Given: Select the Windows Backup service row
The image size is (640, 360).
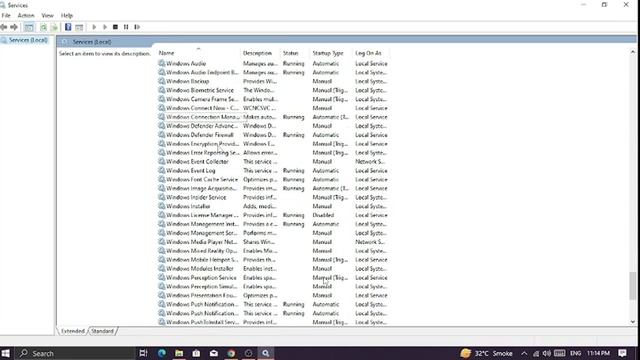Looking at the screenshot, I should 273,81.
